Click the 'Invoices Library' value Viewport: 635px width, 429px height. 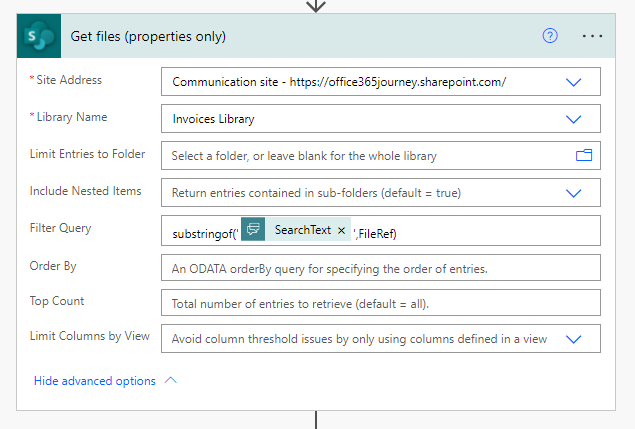tap(213, 119)
